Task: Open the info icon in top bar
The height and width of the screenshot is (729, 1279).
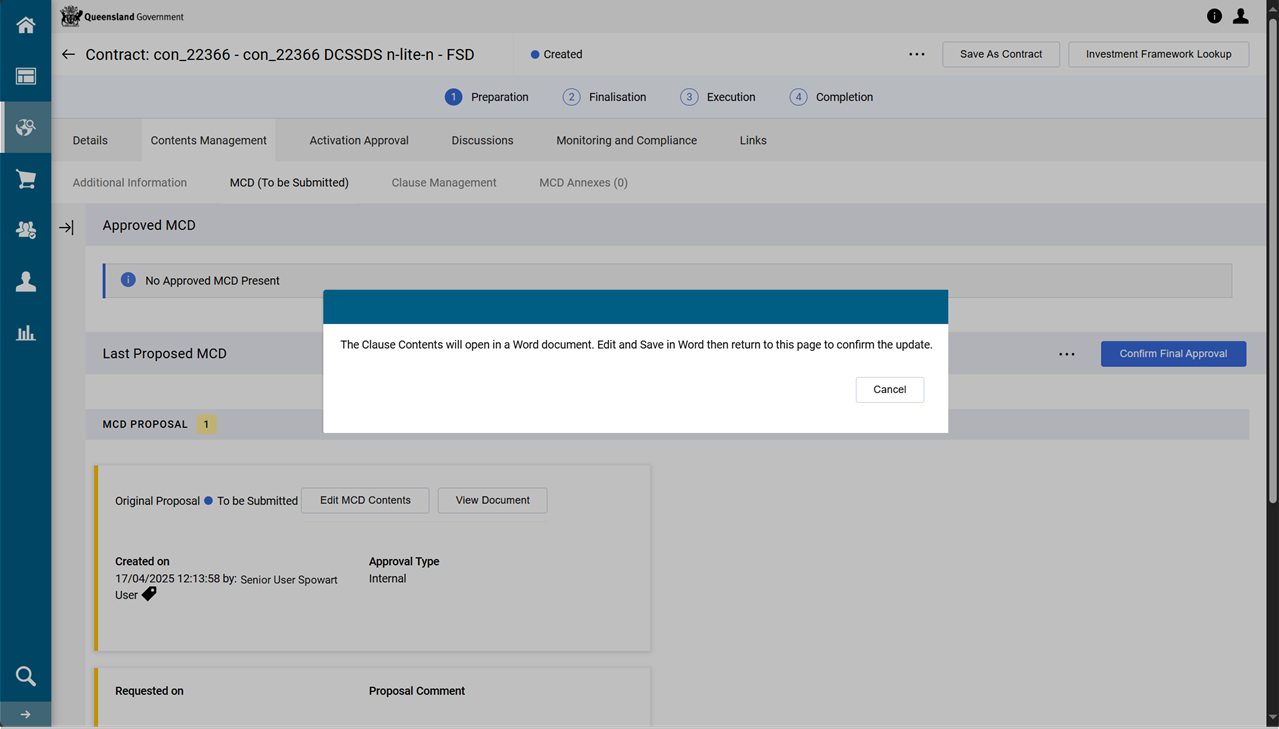Action: tap(1214, 16)
